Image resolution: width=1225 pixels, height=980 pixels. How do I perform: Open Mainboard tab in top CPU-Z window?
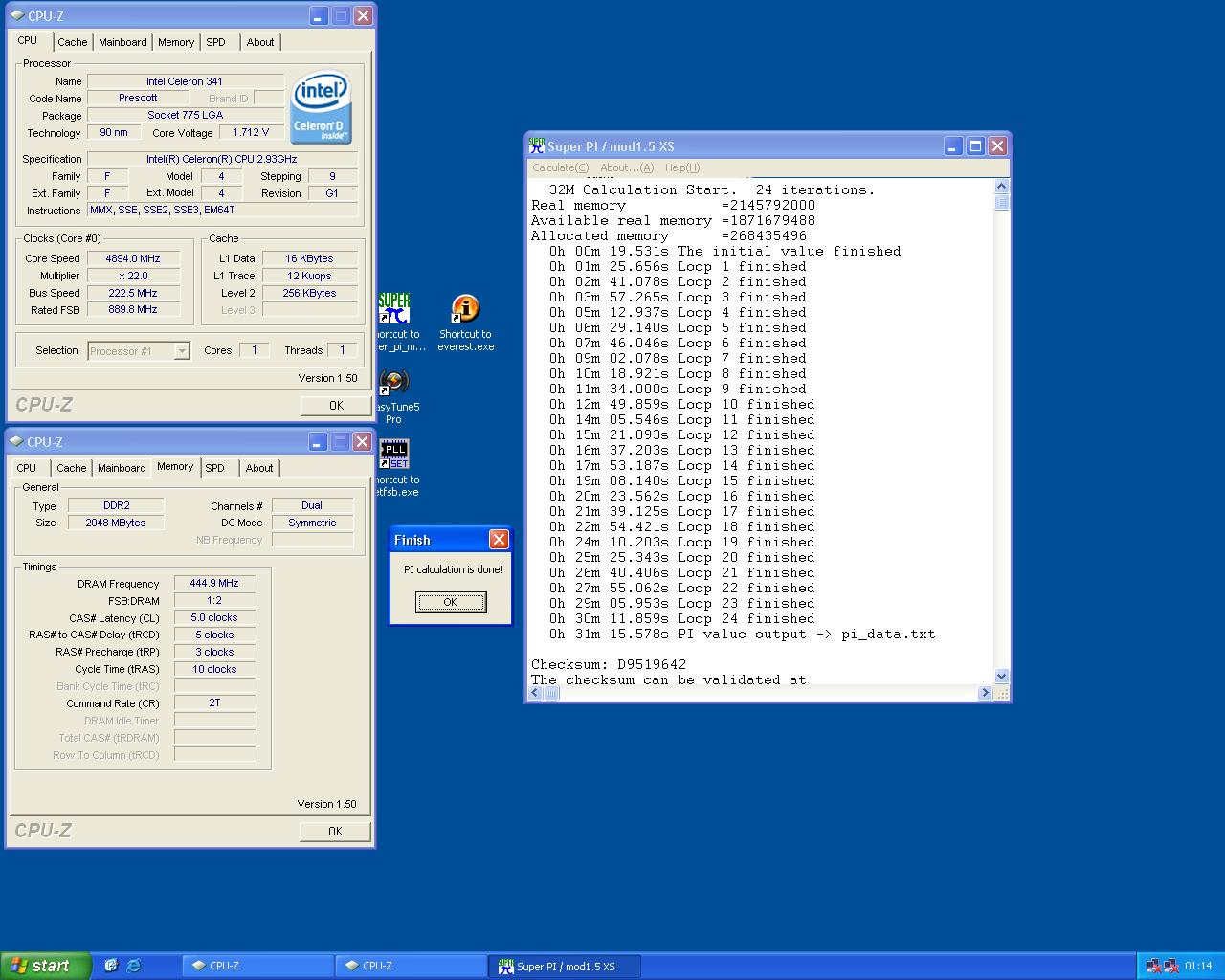point(122,42)
